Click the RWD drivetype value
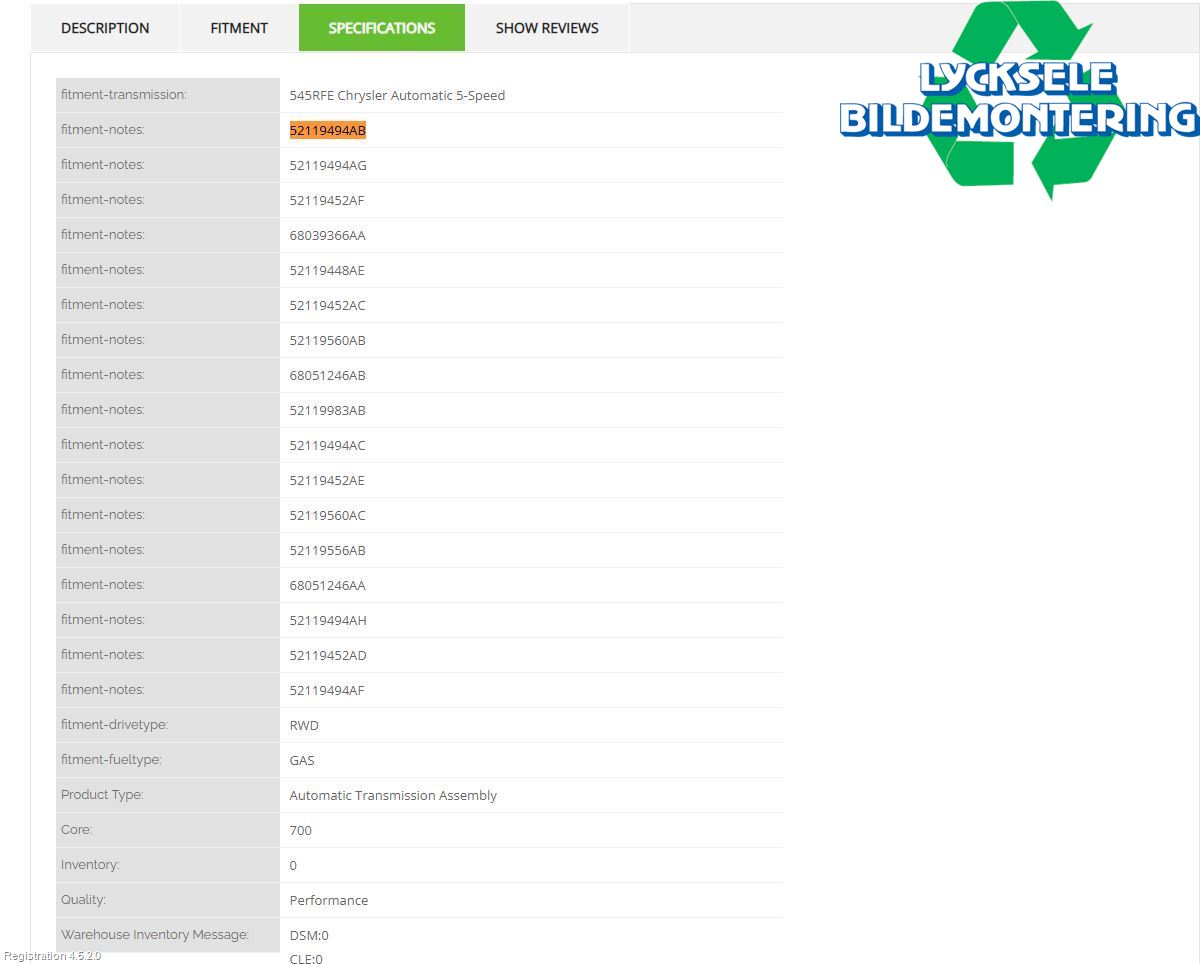The width and height of the screenshot is (1200, 964). pos(304,725)
